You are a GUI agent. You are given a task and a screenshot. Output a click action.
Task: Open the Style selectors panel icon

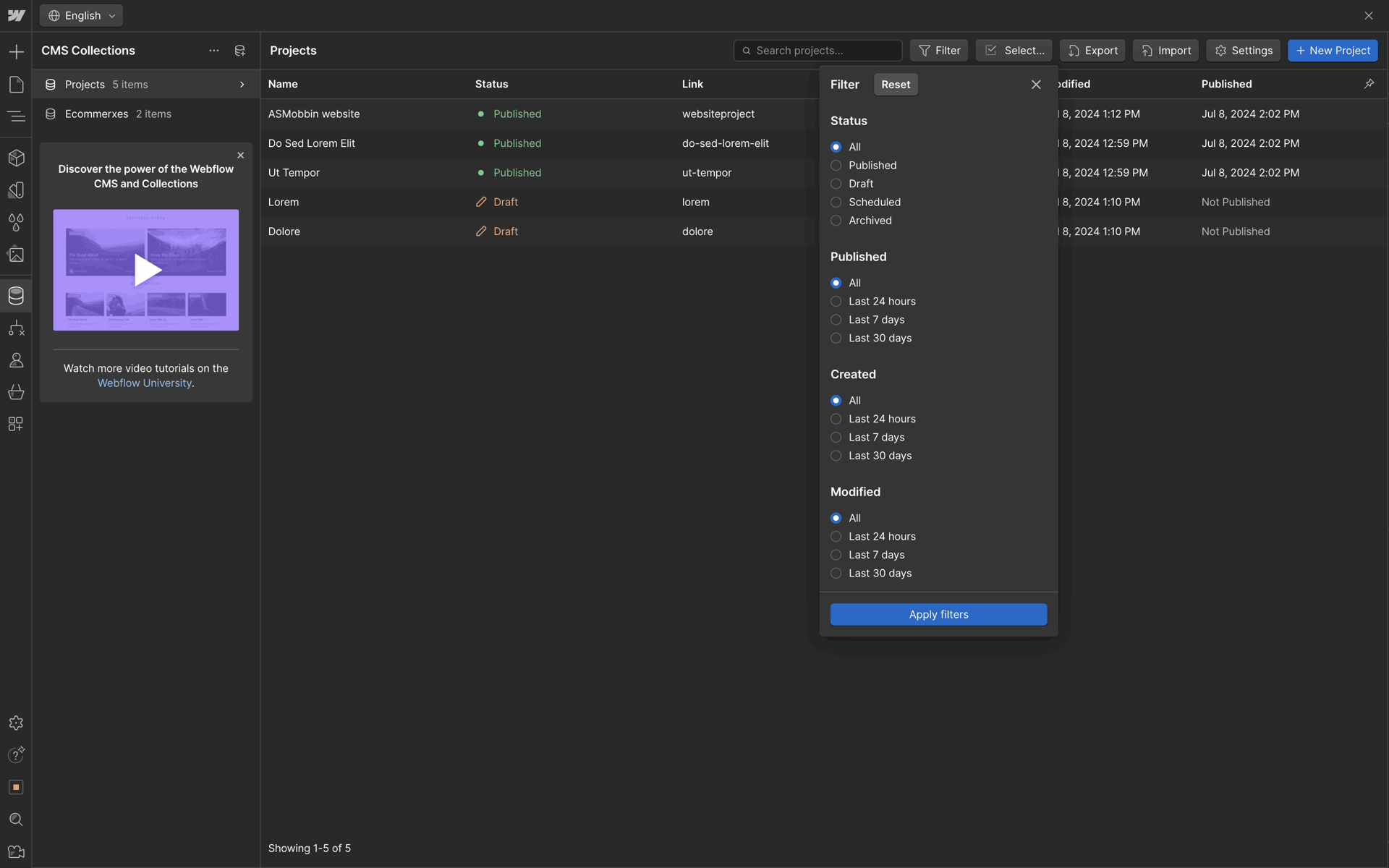tap(16, 190)
